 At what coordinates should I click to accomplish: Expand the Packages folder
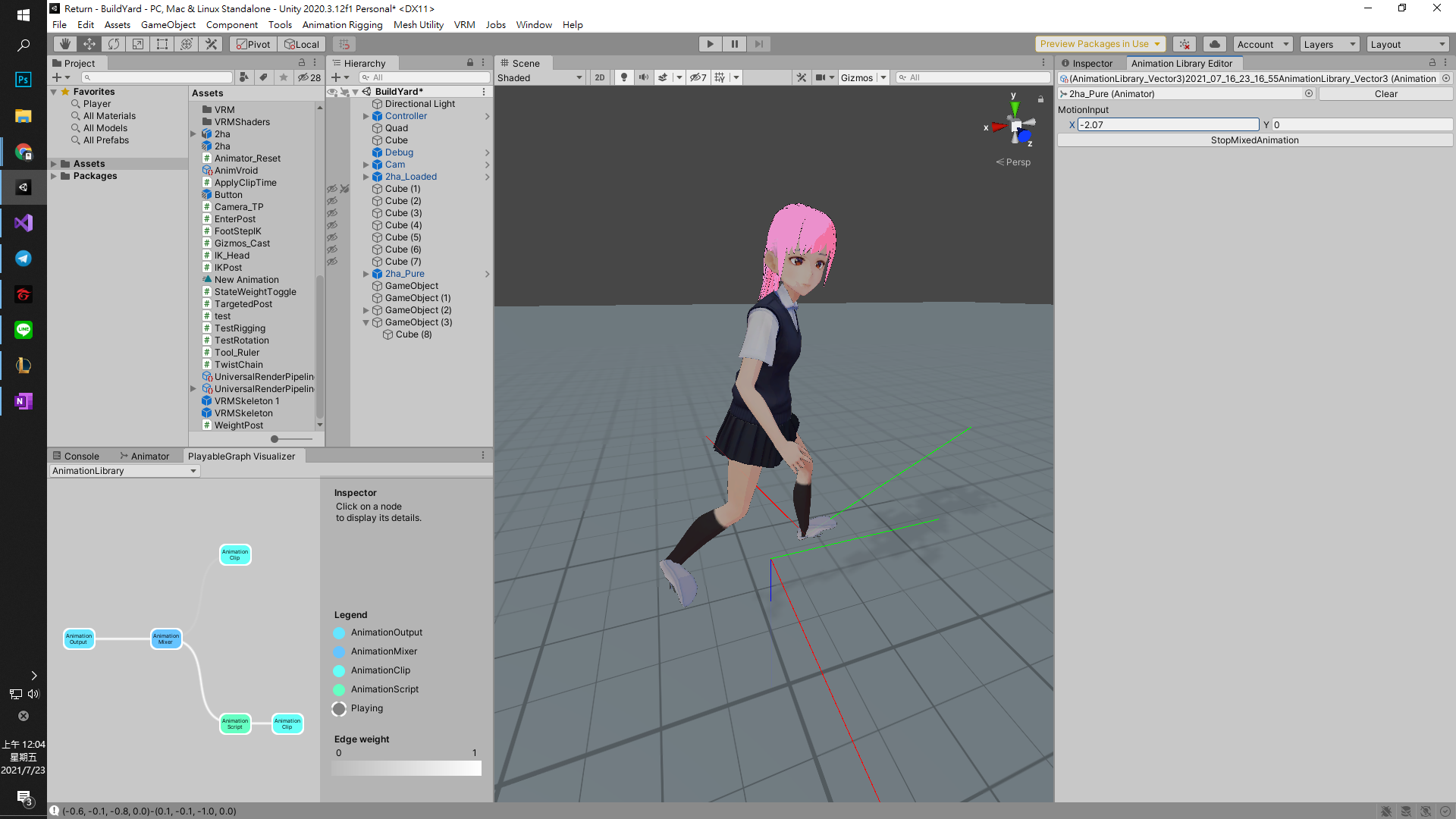pos(54,176)
